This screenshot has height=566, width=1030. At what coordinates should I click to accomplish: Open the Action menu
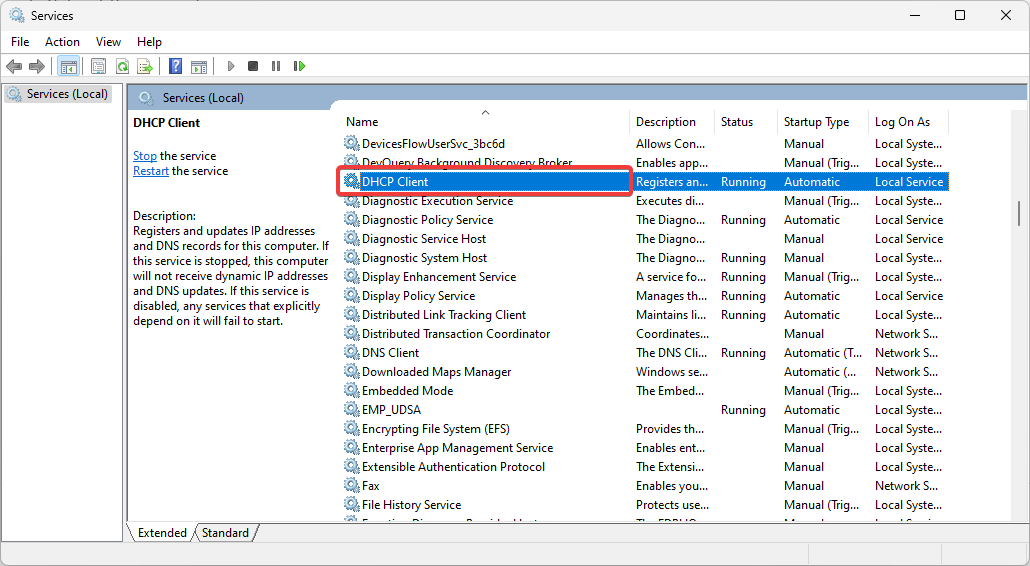[x=62, y=41]
